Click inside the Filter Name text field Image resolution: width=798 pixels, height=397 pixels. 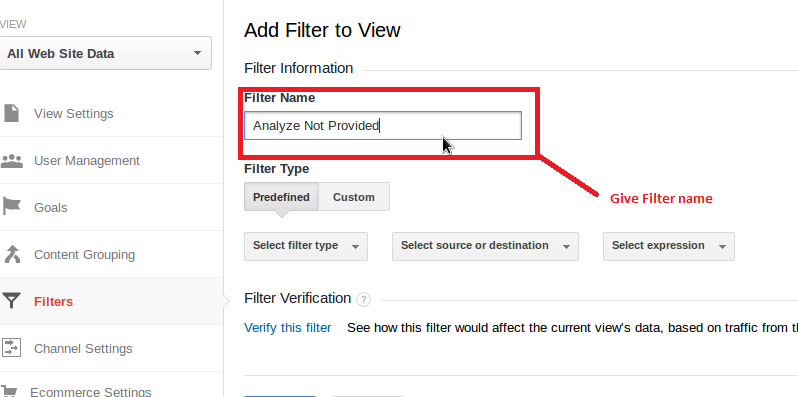(383, 126)
